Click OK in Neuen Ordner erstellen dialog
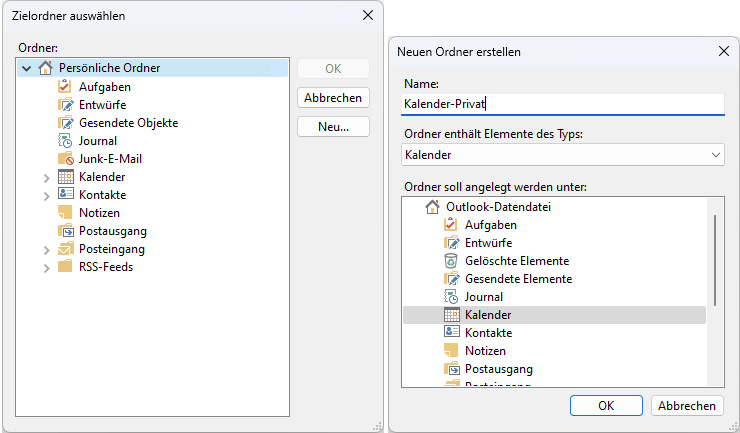Image resolution: width=740 pixels, height=433 pixels. click(x=606, y=406)
